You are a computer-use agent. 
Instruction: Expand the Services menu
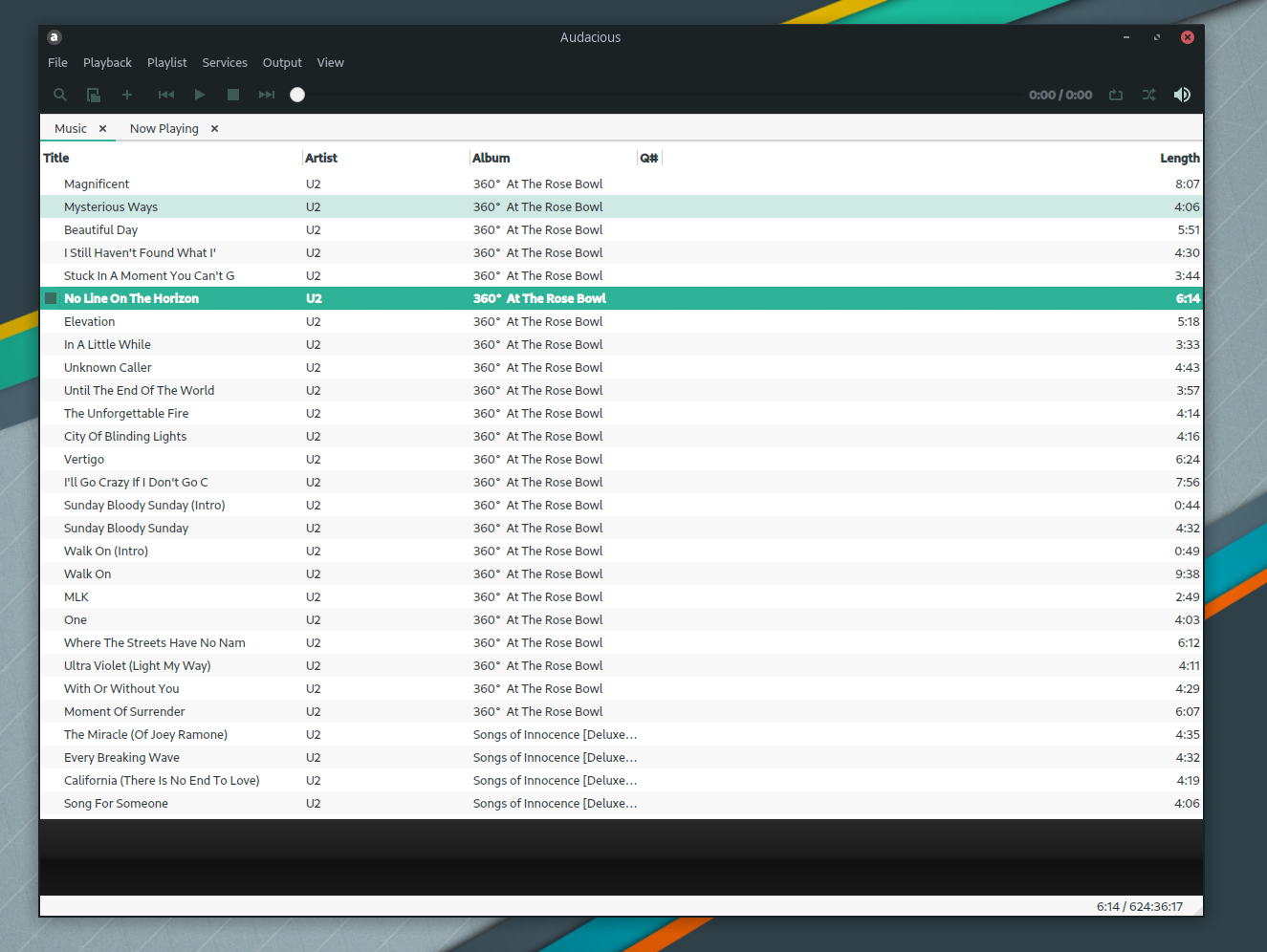225,63
